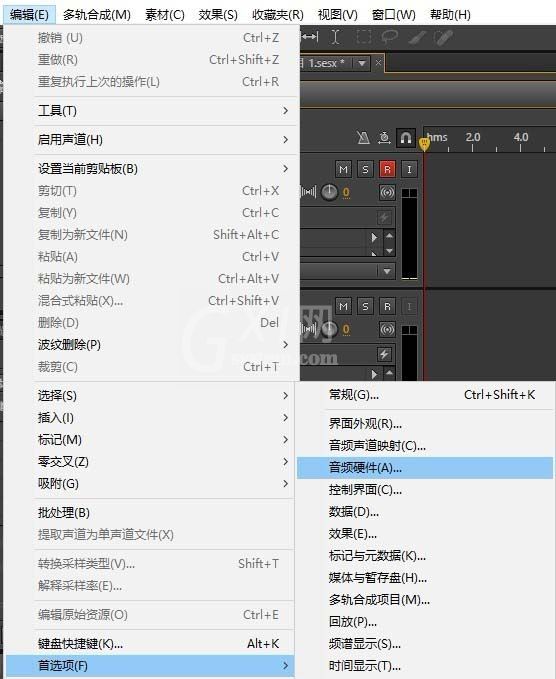The image size is (556, 679).
Task: Open the 视图(V) menu
Action: click(337, 15)
